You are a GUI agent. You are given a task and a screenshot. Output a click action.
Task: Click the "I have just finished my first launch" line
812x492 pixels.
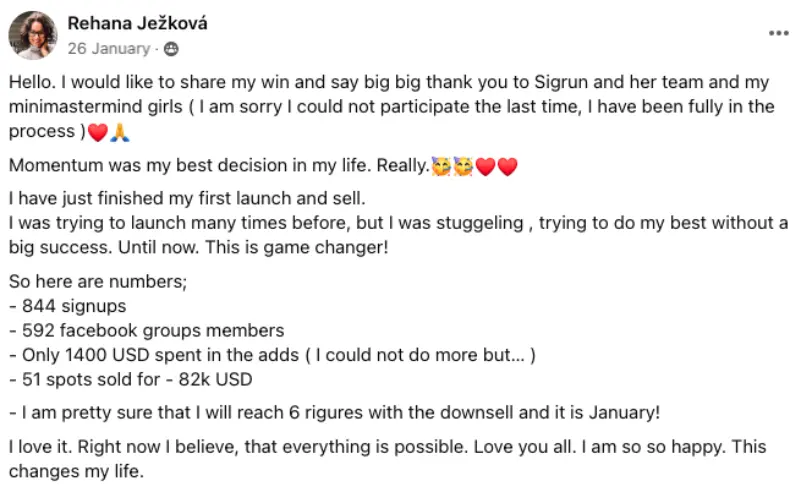(190, 198)
